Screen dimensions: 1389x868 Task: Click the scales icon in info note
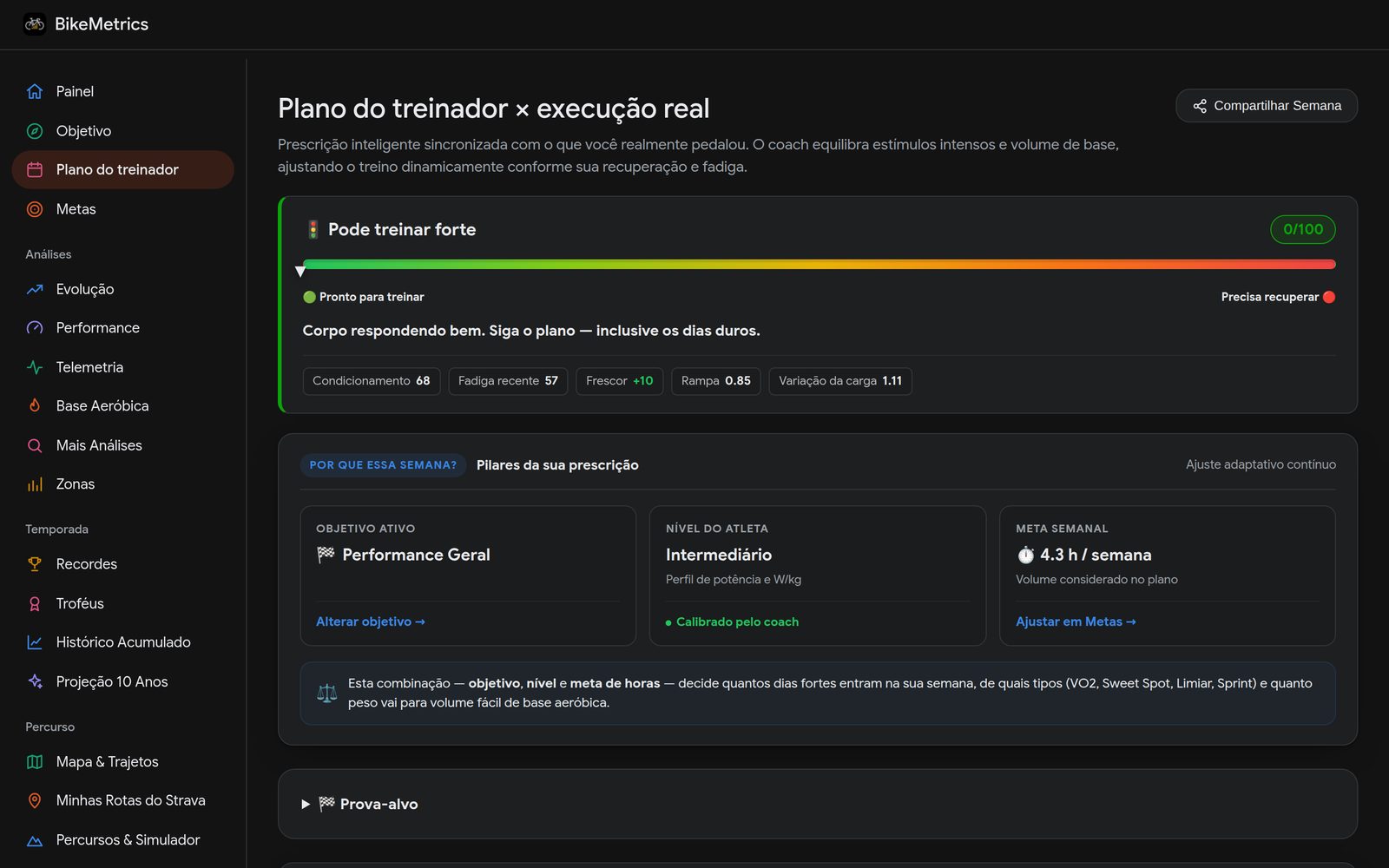click(326, 694)
